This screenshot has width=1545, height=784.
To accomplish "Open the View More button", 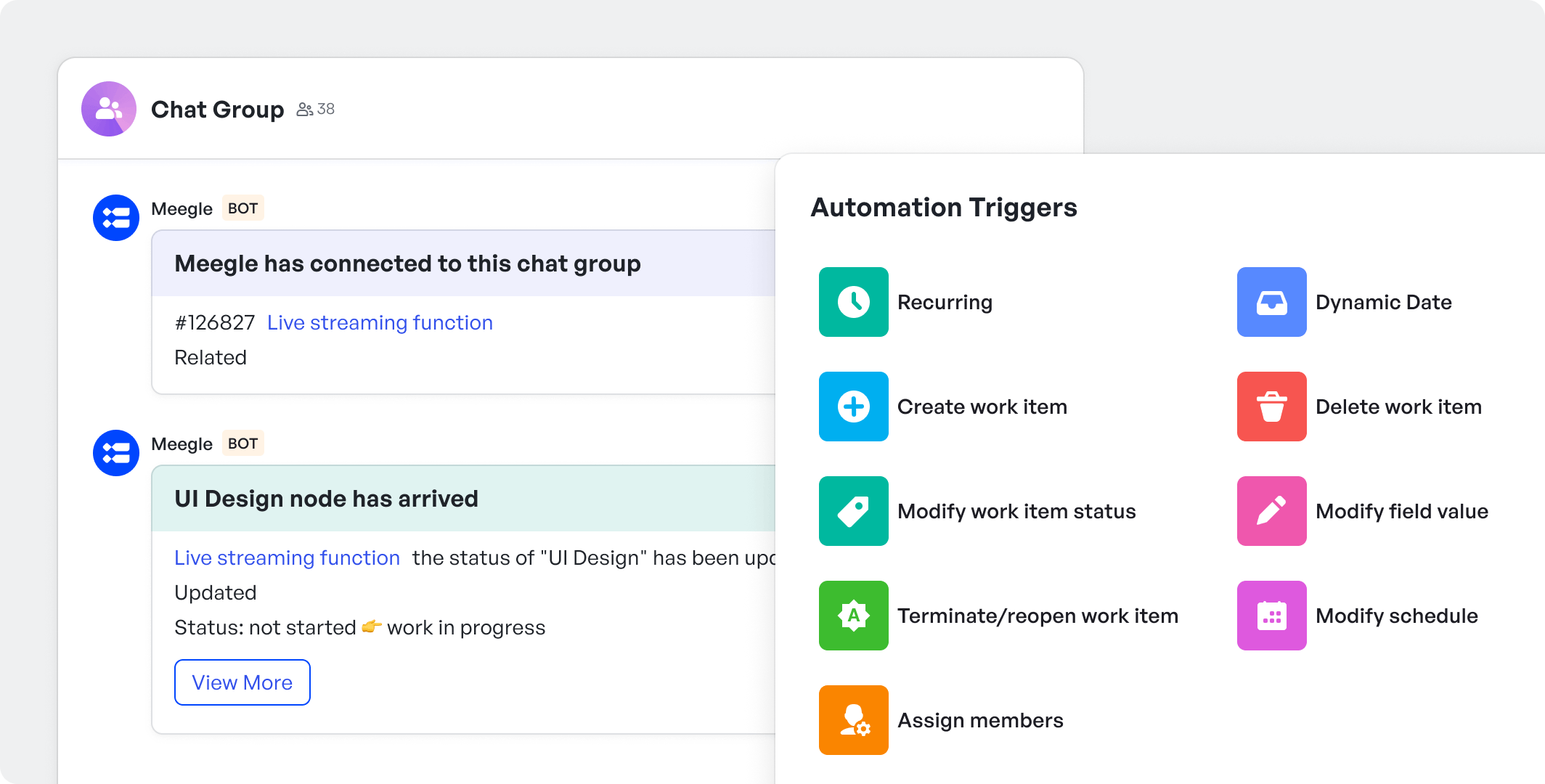I will [x=242, y=682].
